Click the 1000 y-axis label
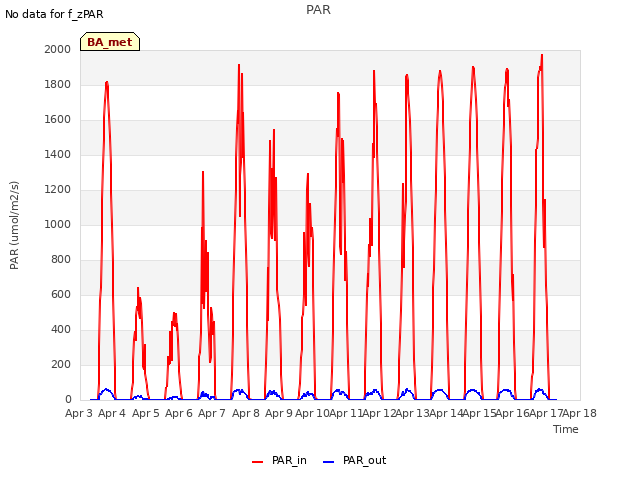Image resolution: width=640 pixels, height=480 pixels. pyautogui.click(x=58, y=224)
